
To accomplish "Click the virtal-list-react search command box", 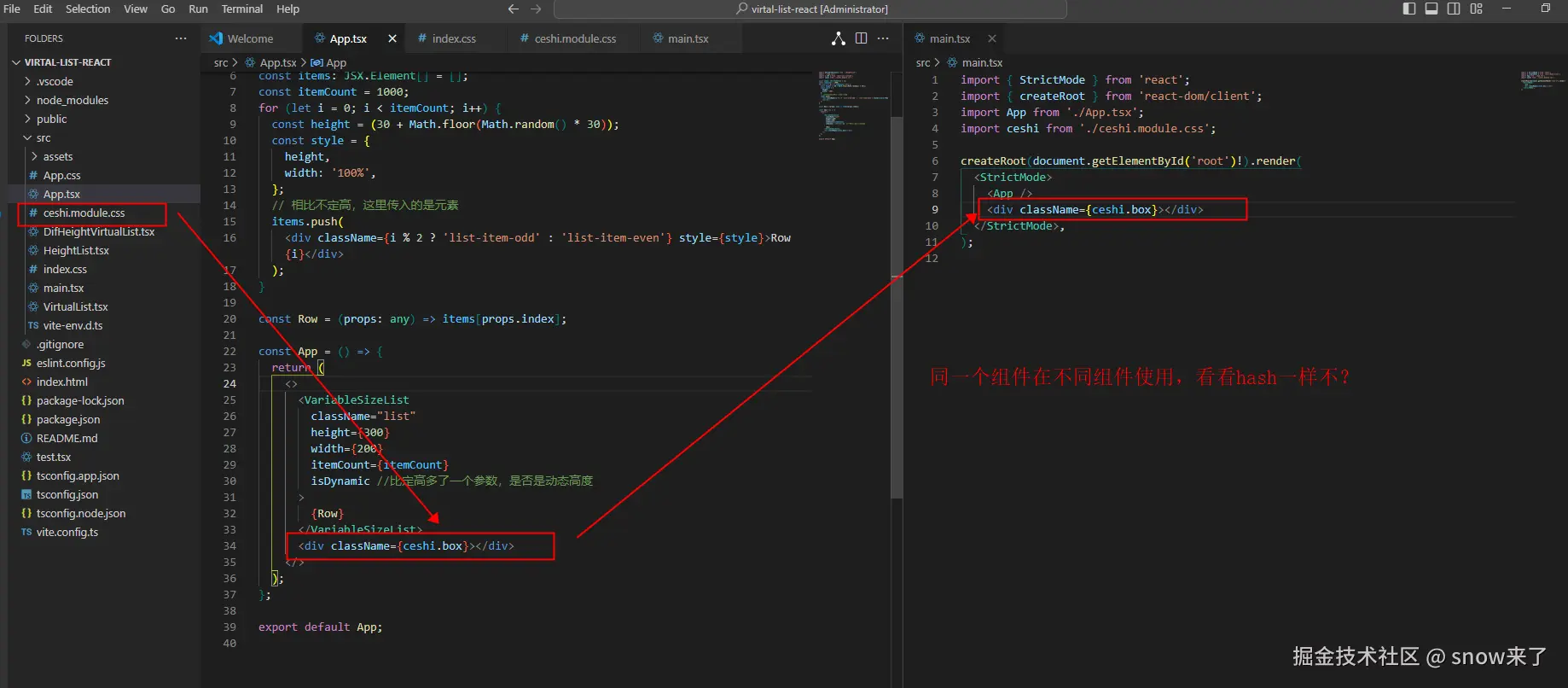I will (x=810, y=9).
